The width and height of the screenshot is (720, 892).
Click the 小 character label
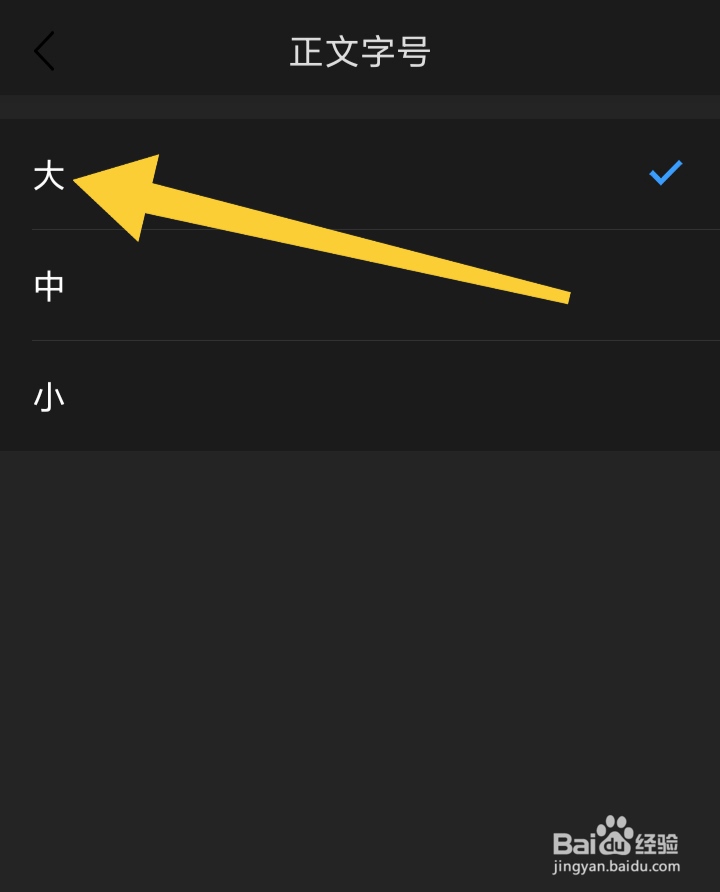tap(49, 397)
